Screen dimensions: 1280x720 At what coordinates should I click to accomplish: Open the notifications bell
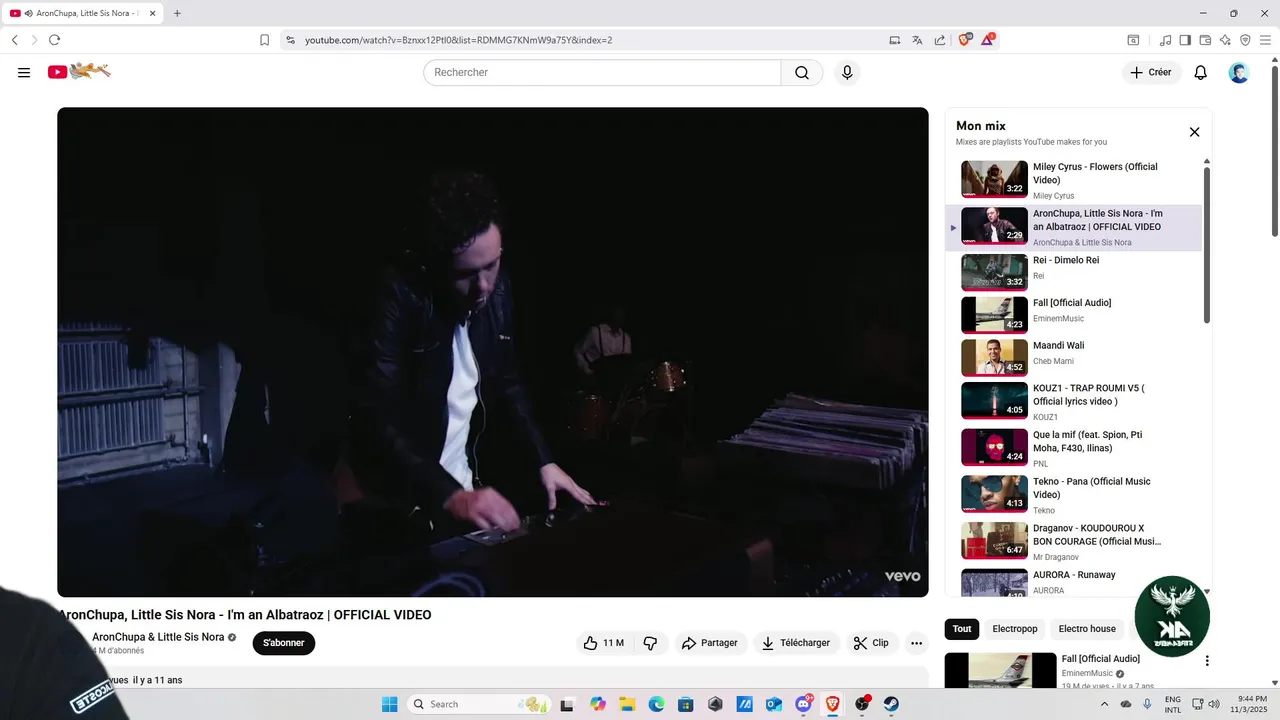pos(1201,72)
